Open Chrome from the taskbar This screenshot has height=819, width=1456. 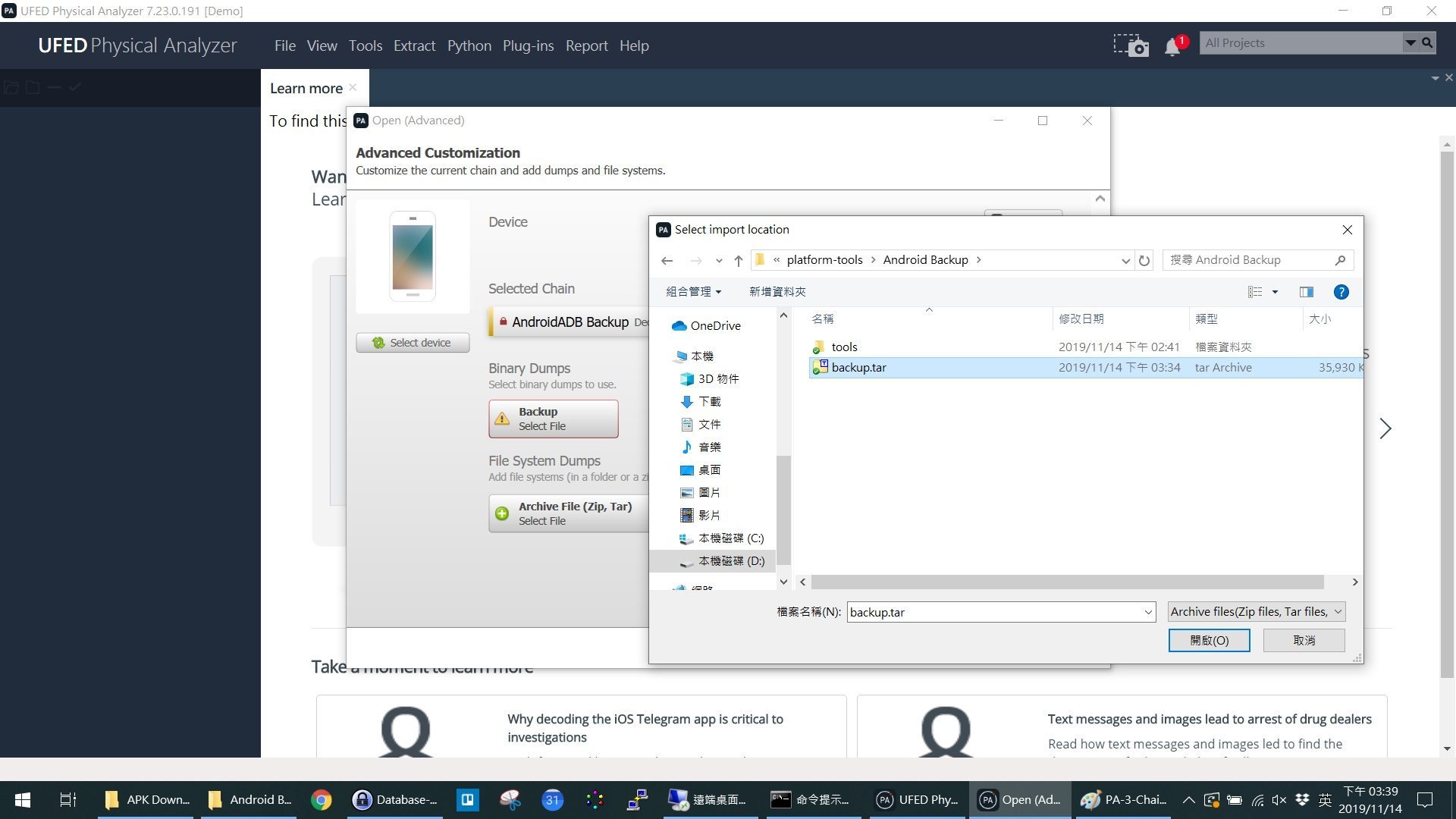pyautogui.click(x=321, y=799)
